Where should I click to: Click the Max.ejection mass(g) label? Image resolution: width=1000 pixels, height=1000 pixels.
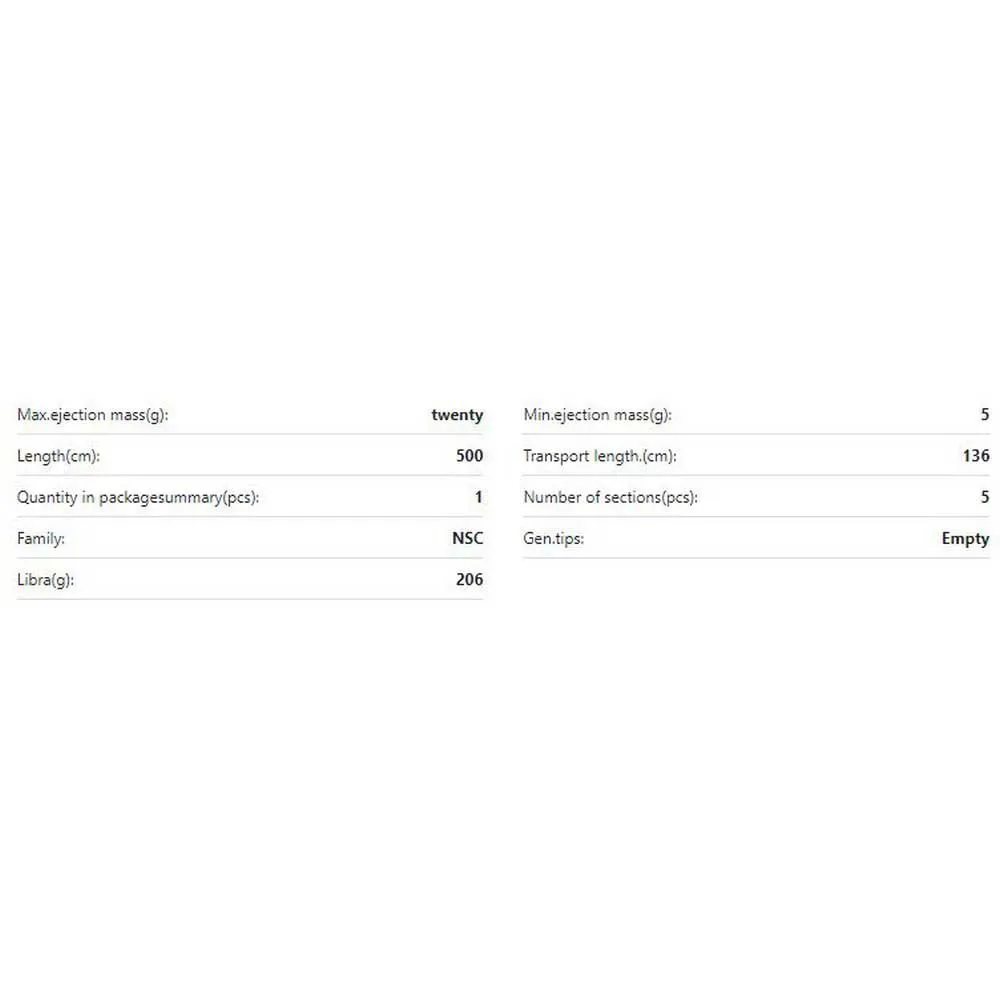93,415
